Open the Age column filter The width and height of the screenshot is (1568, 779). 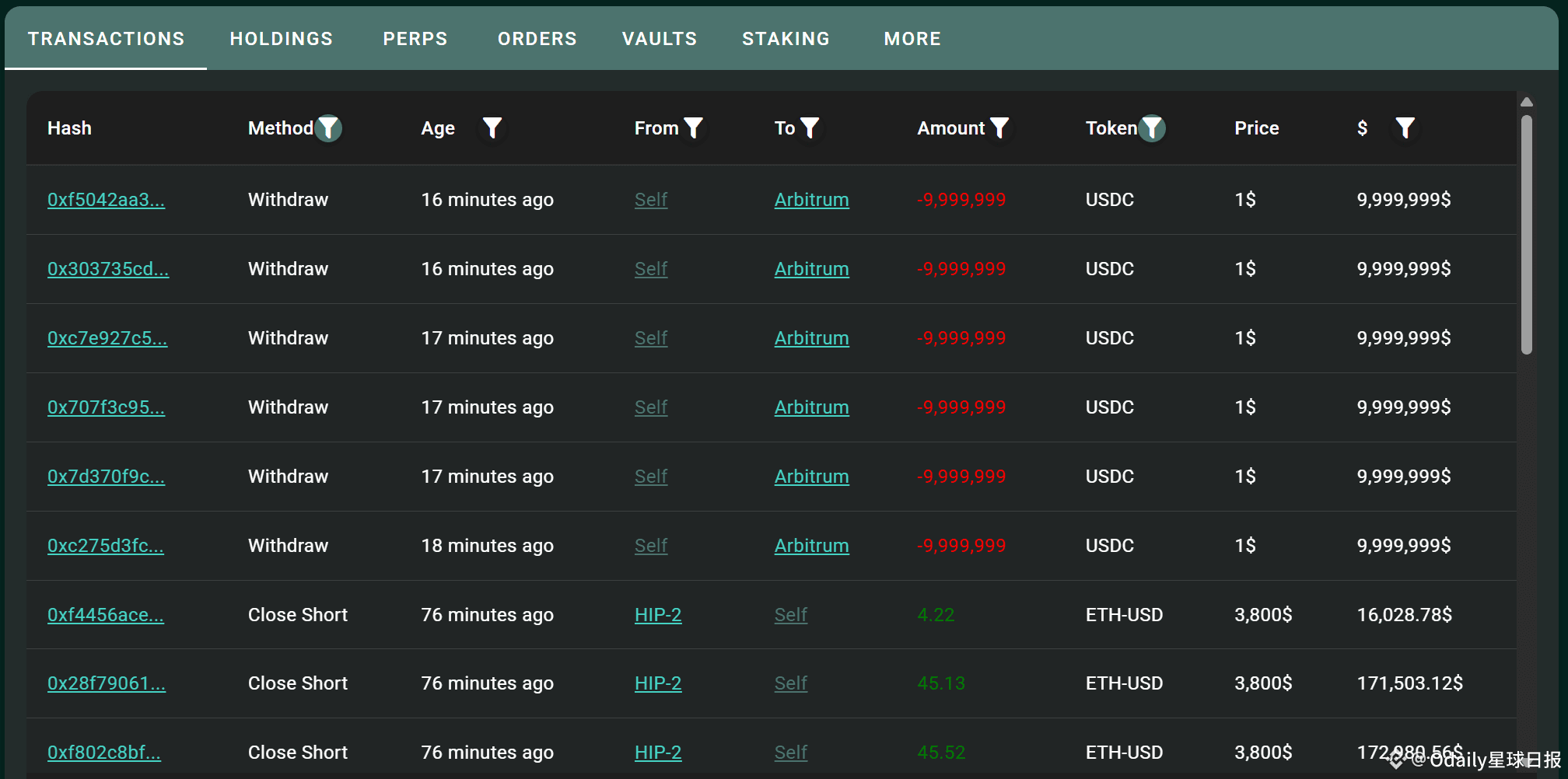(x=492, y=128)
